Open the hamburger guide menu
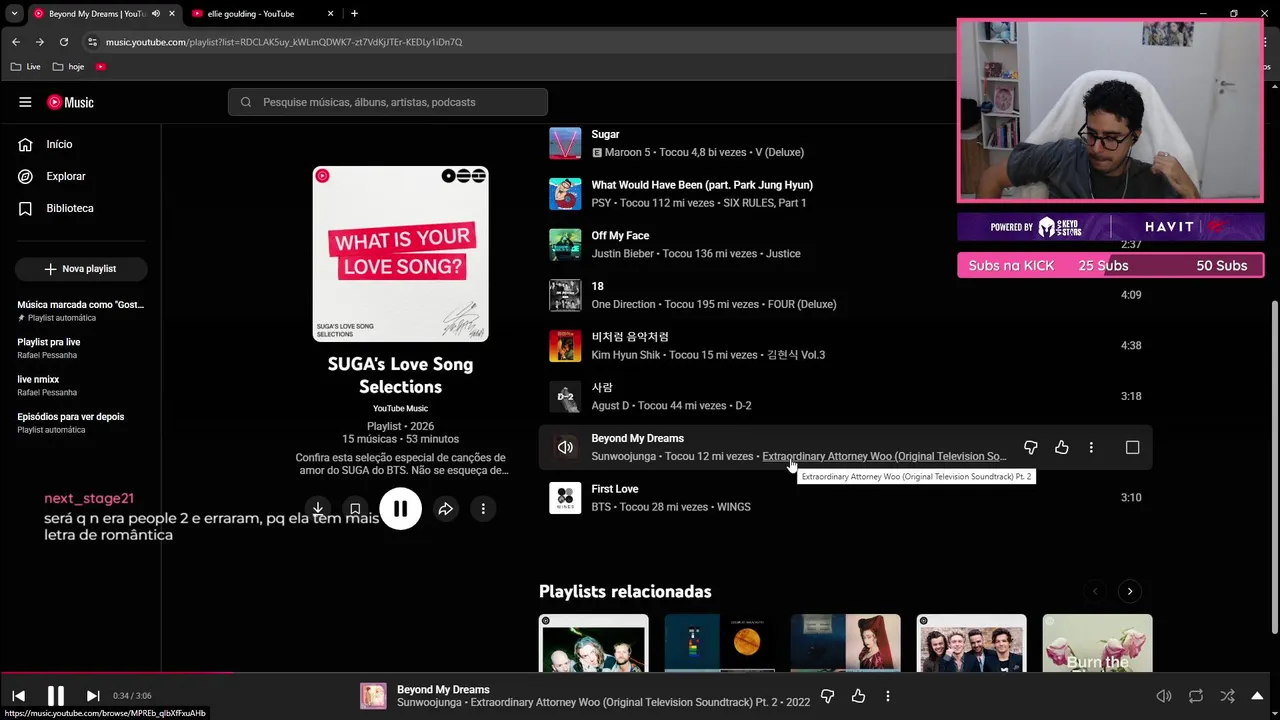 (25, 102)
